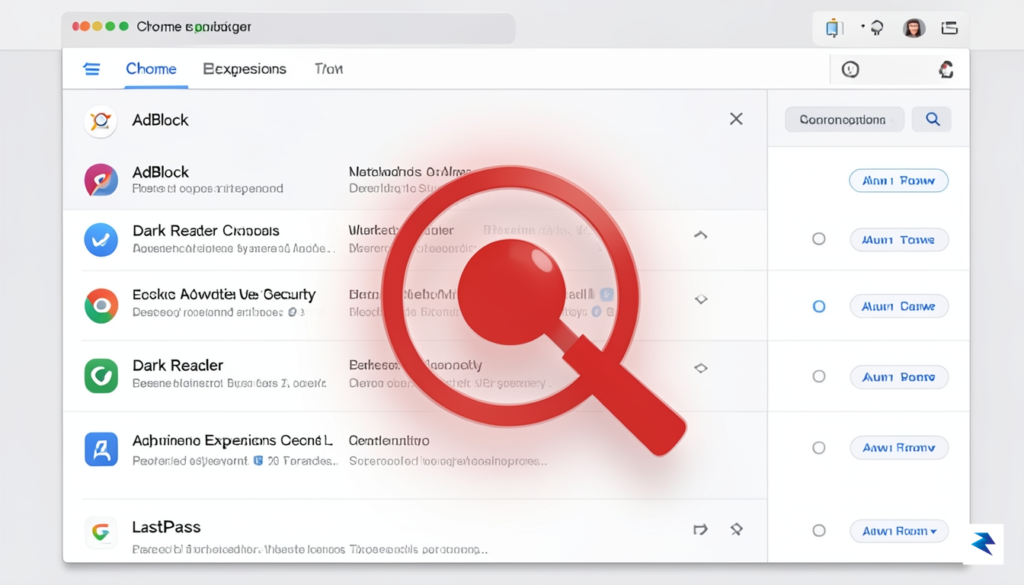Click the address bar showing Chorme

[x=289, y=28]
